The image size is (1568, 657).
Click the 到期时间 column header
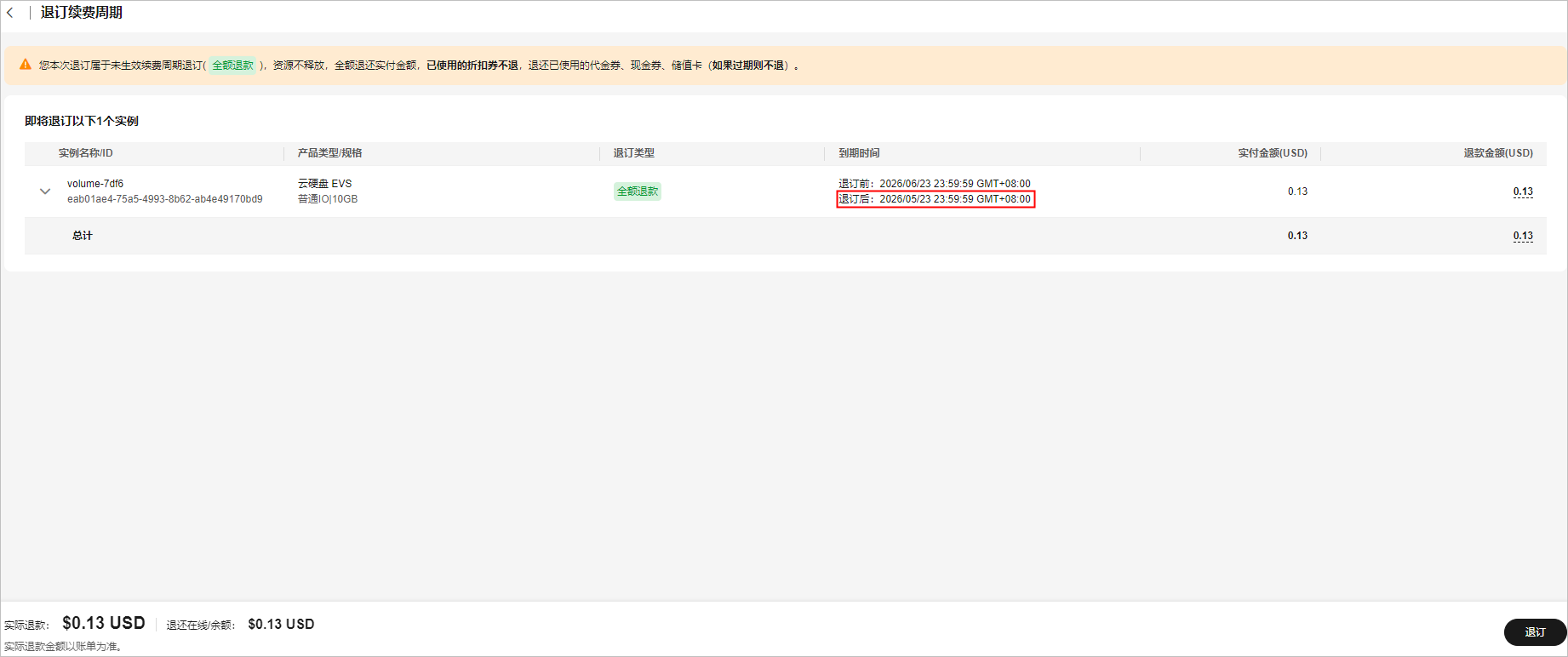(859, 153)
